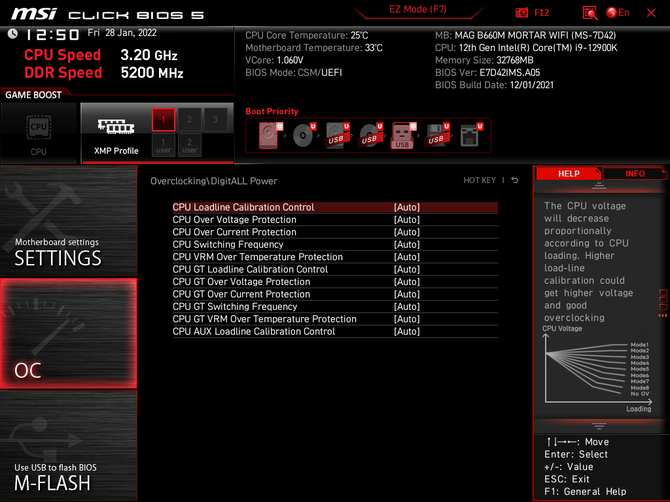670x502 pixels.
Task: Click the date Fri 28 Jan, 2022
Action: 122,33
